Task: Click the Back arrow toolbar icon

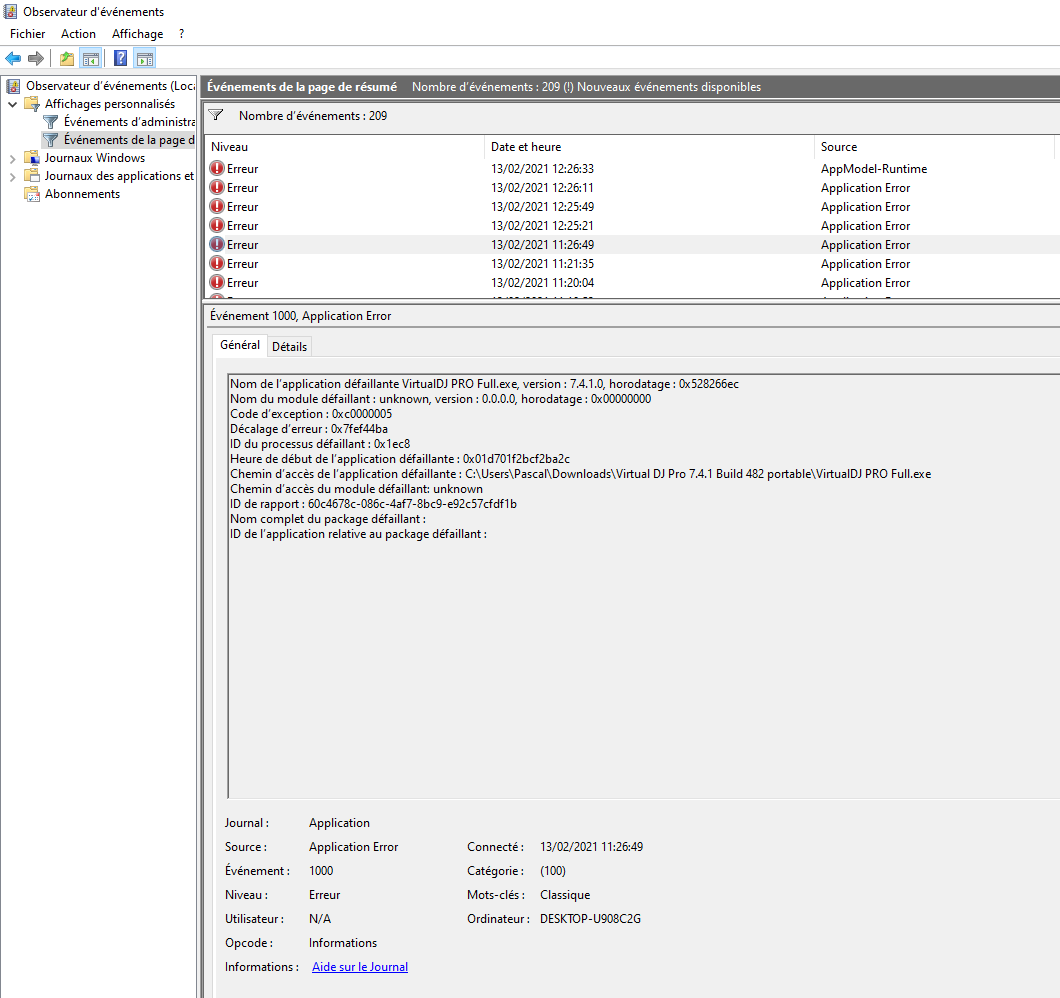Action: tap(13, 59)
